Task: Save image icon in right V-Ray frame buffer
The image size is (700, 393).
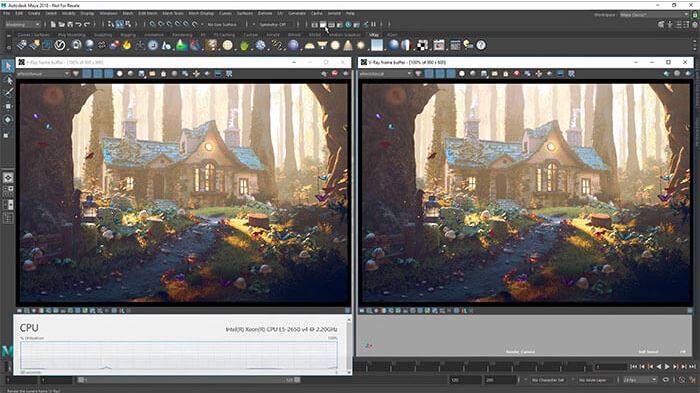Action: [484, 74]
